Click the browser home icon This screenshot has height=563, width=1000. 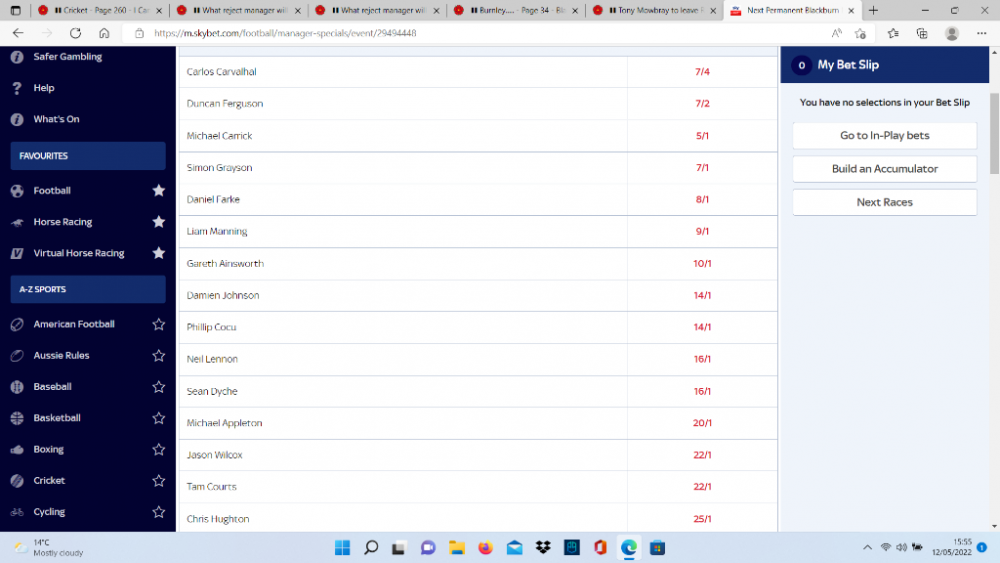(104, 33)
